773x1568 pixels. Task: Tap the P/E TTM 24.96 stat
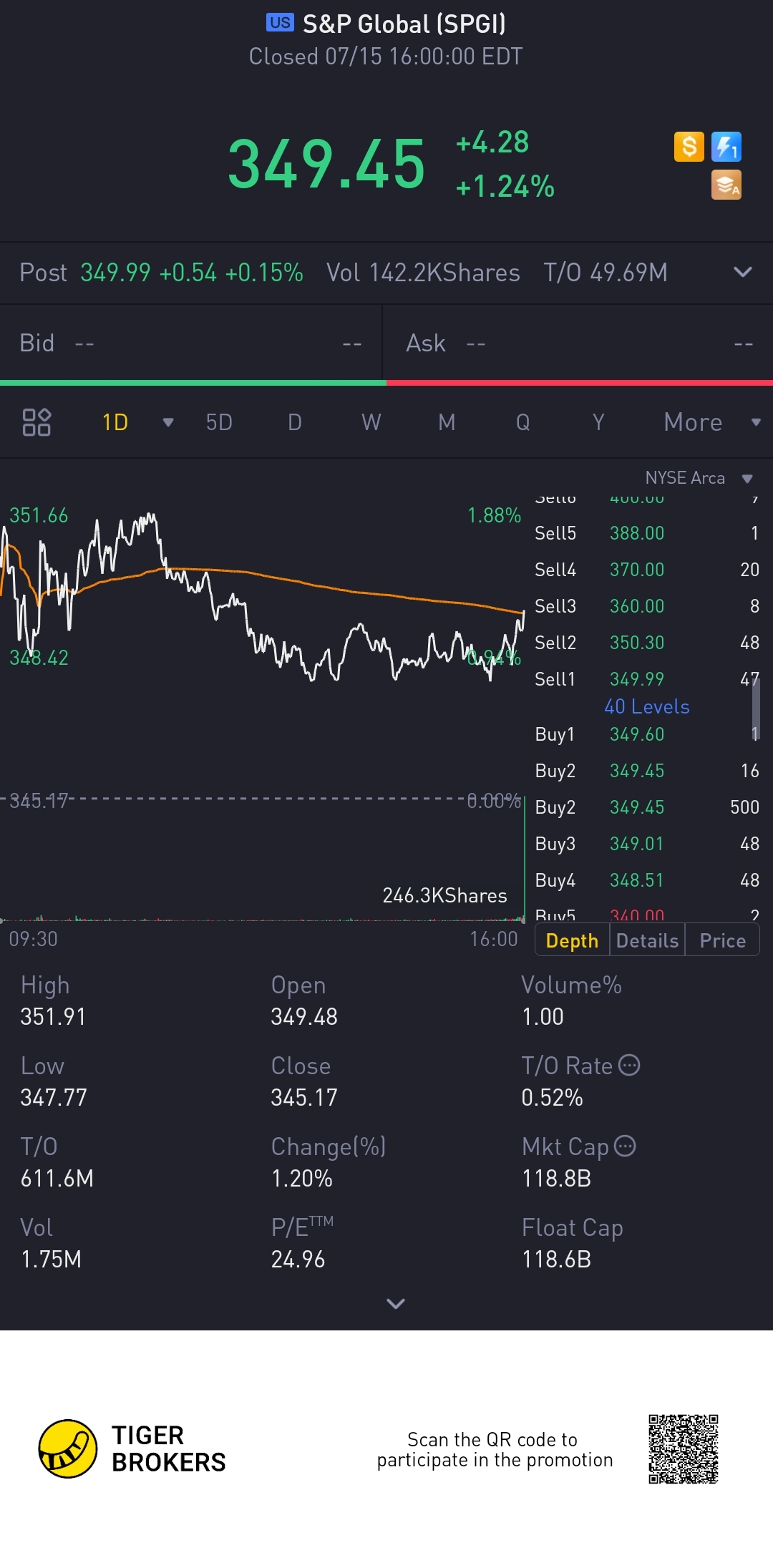(x=302, y=1243)
